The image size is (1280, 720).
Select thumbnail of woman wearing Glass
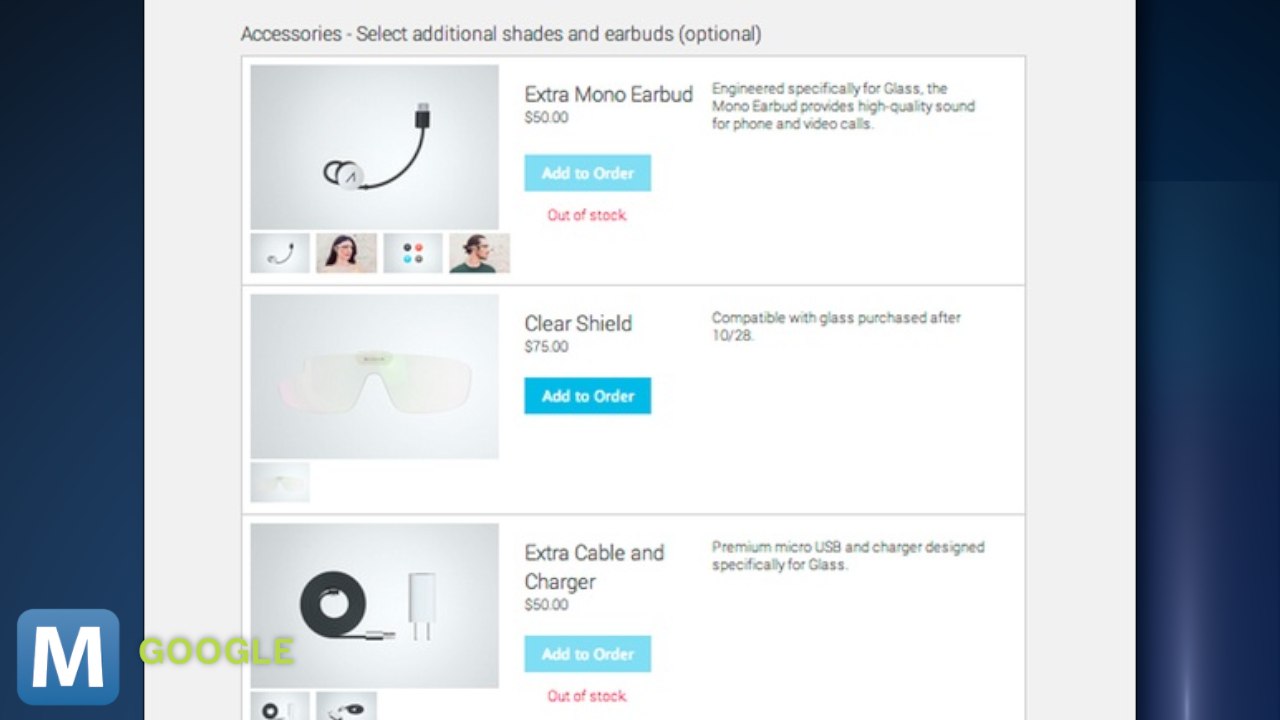(347, 253)
